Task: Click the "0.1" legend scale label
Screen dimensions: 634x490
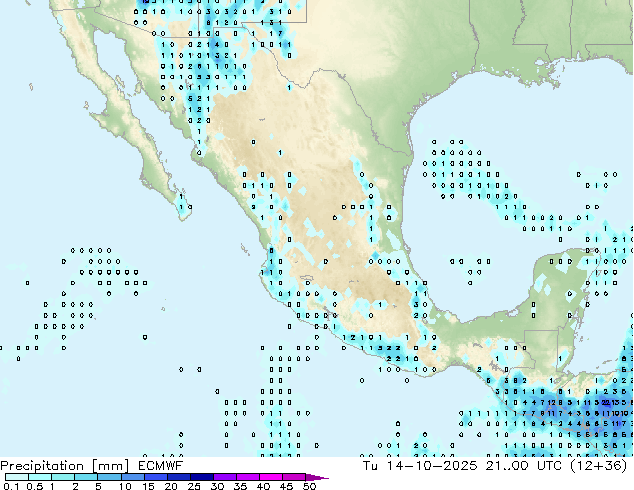Action: point(11,486)
